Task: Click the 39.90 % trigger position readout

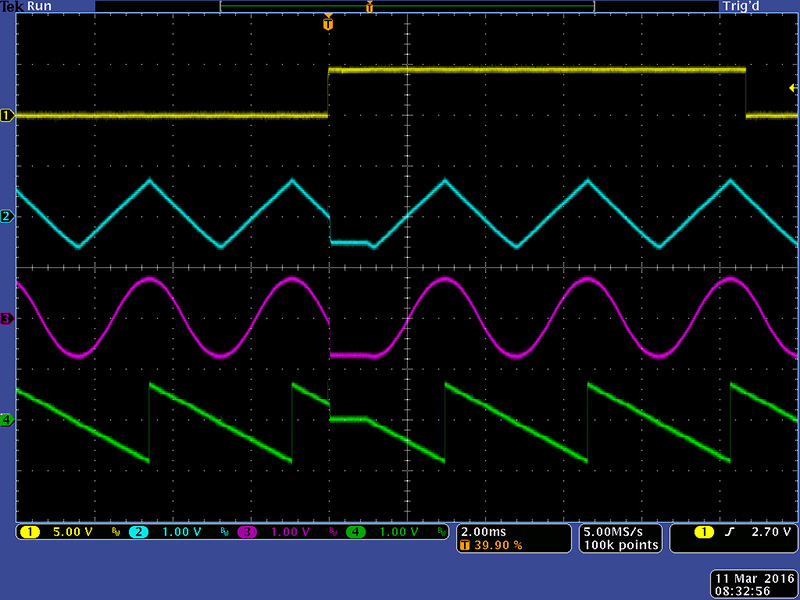Action: pos(493,545)
